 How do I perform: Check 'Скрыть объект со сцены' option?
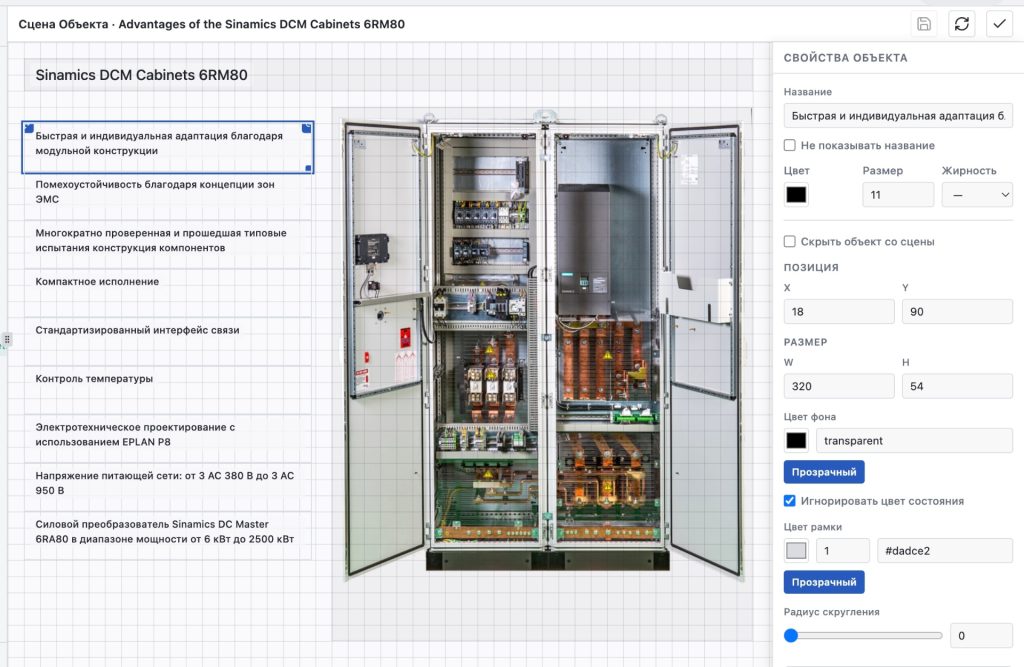point(790,241)
